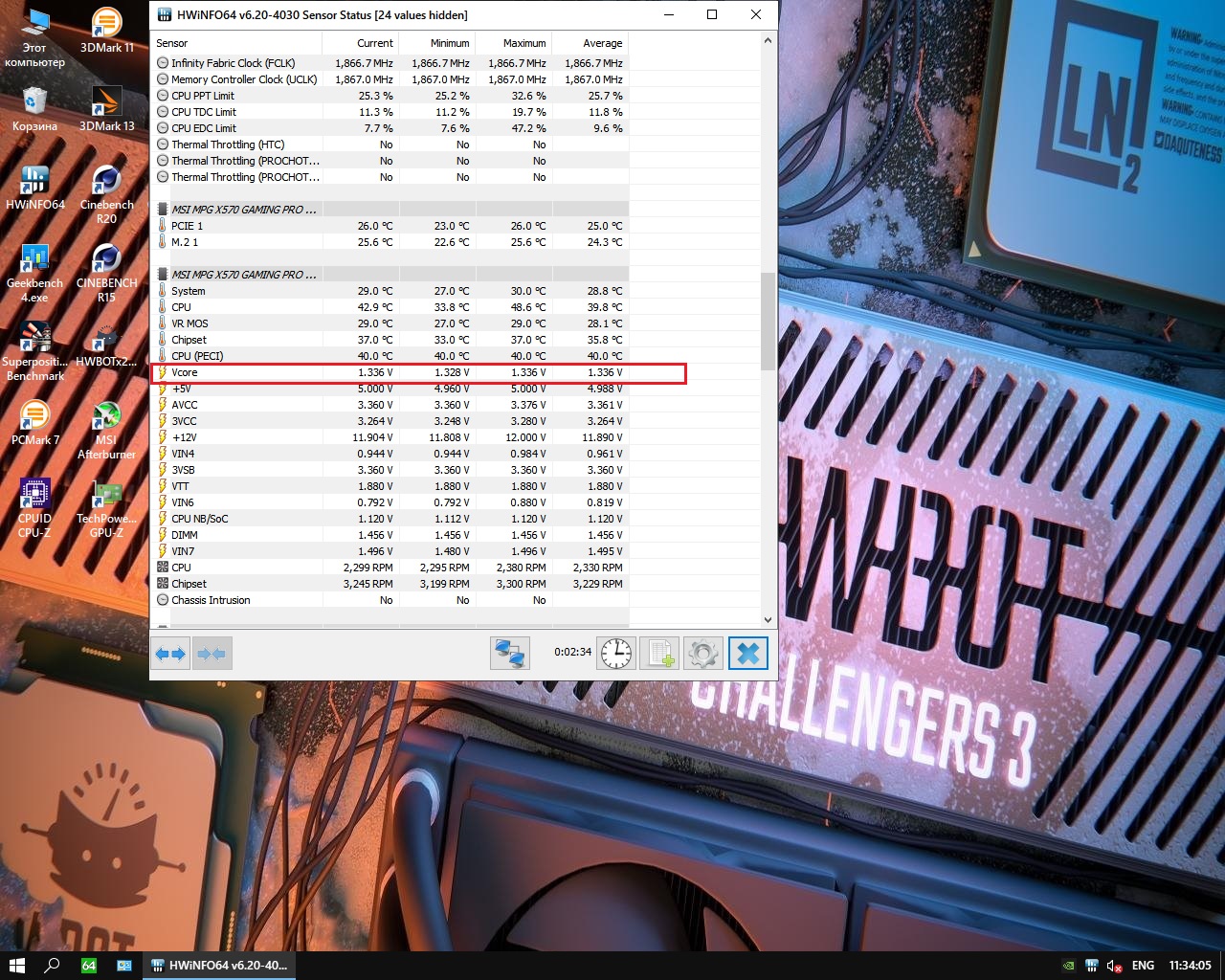Open sensor settings gear button

click(702, 654)
